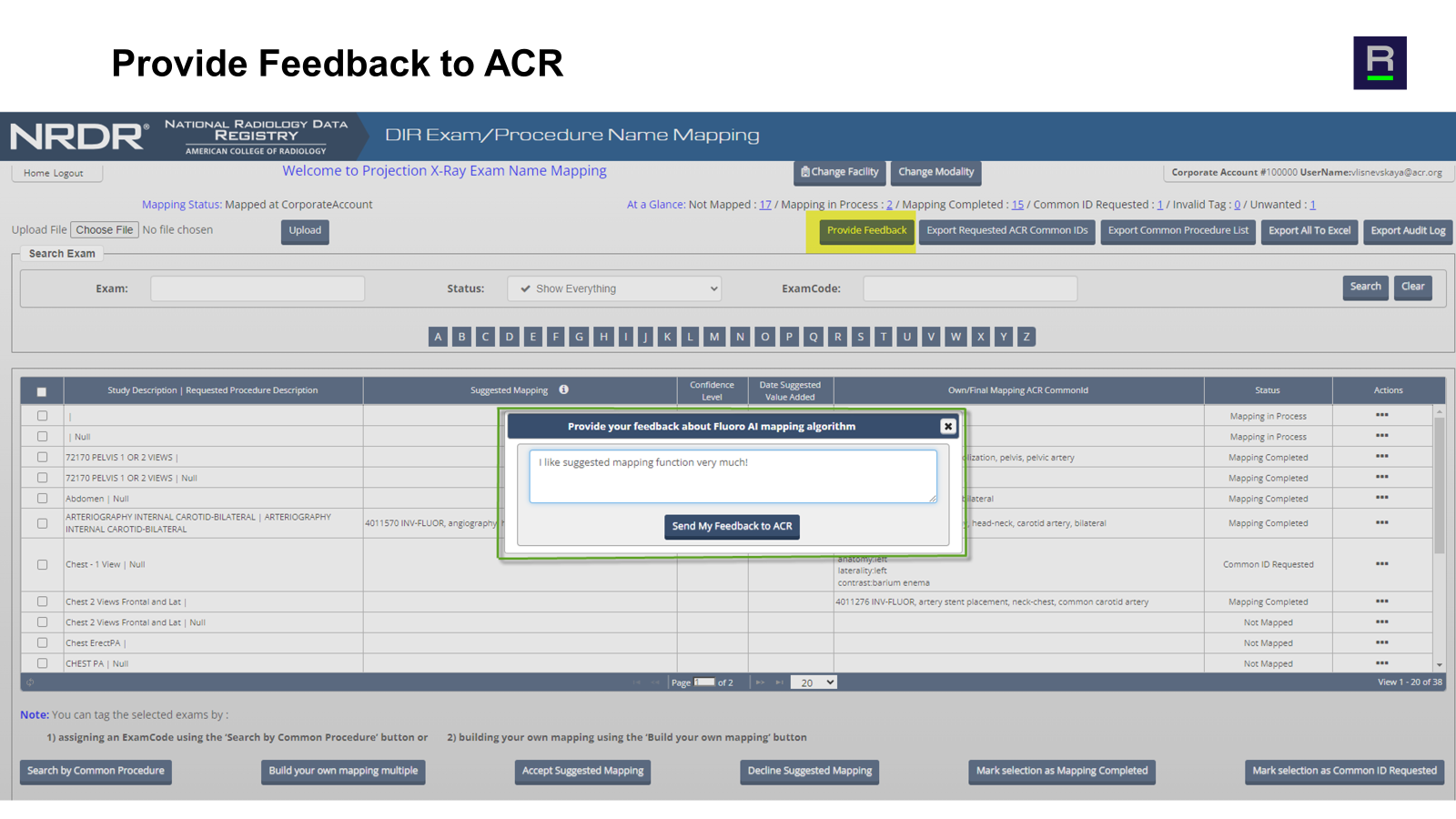
Task: Click the Mapping in Process count 2 link
Action: click(889, 205)
